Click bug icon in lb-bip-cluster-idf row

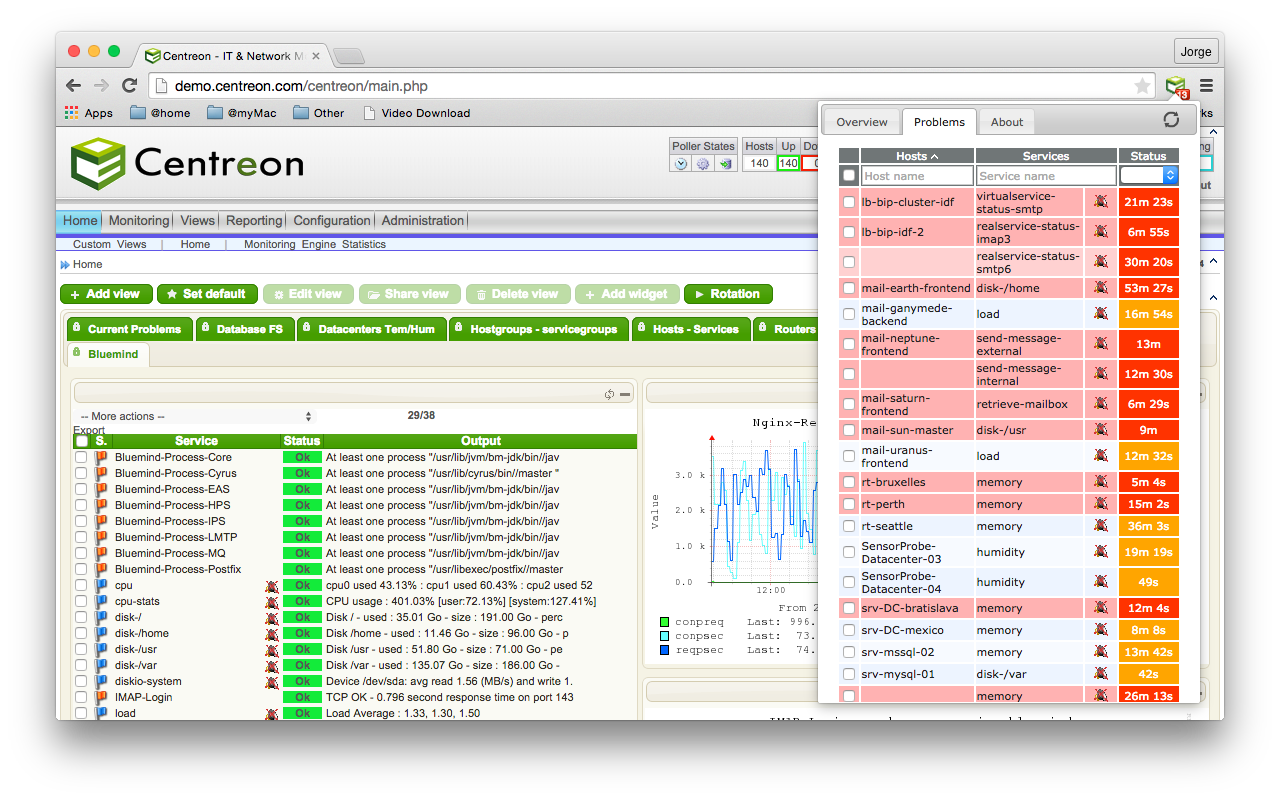pos(1100,202)
